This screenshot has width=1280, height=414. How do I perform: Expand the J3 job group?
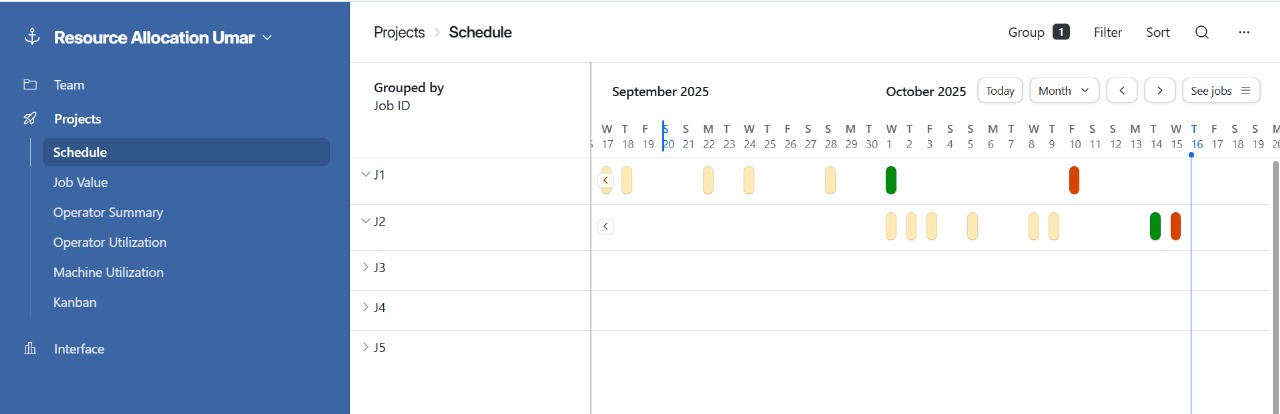(365, 267)
